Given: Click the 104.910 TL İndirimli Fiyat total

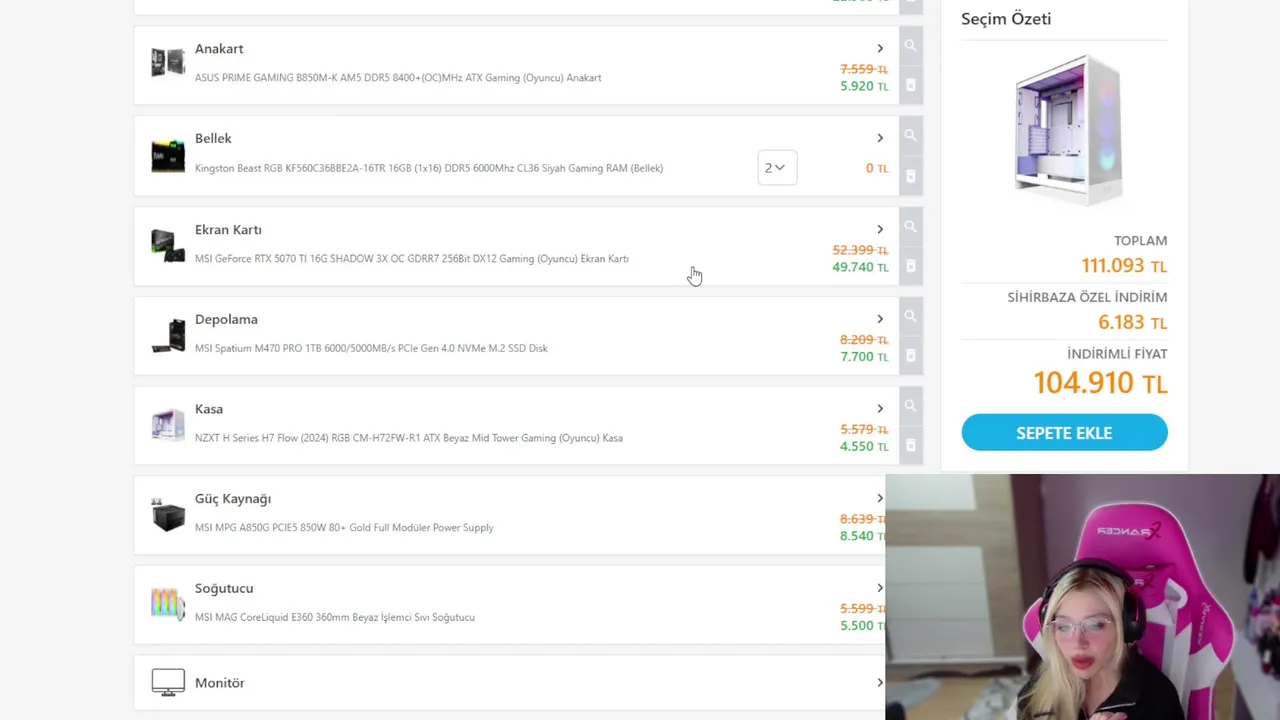Looking at the screenshot, I should pyautogui.click(x=1100, y=382).
